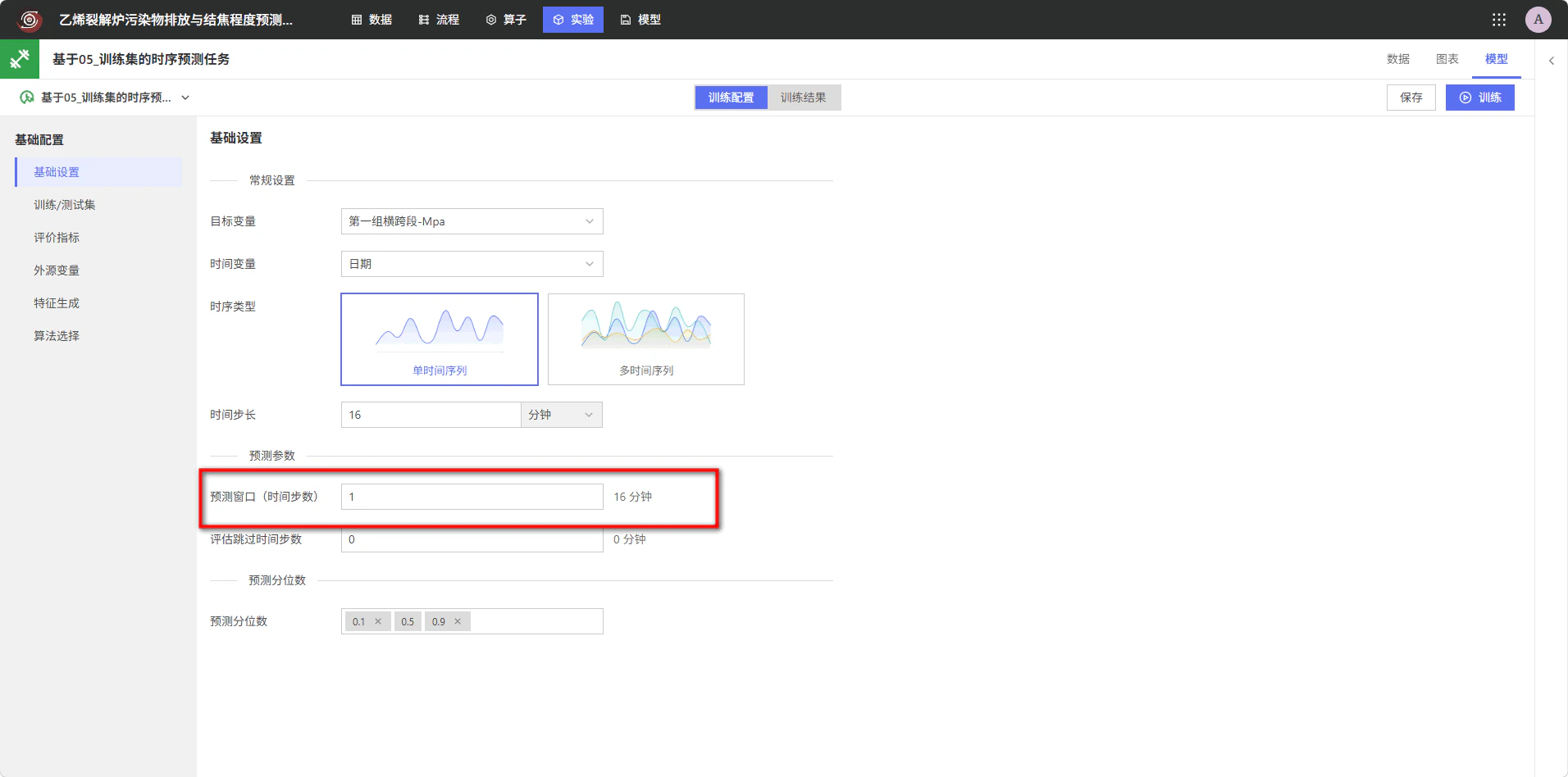Viewport: 1568px width, 777px height.
Task: Click the app logo icon in top-left
Action: coord(30,20)
